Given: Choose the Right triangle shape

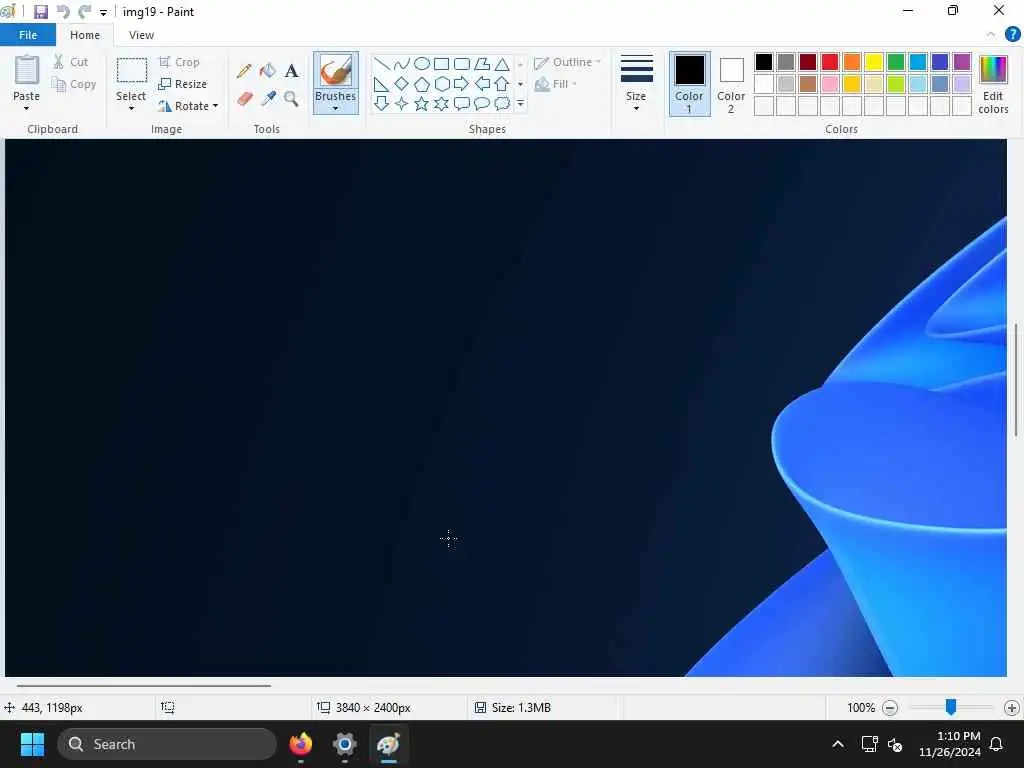Looking at the screenshot, I should (x=382, y=84).
